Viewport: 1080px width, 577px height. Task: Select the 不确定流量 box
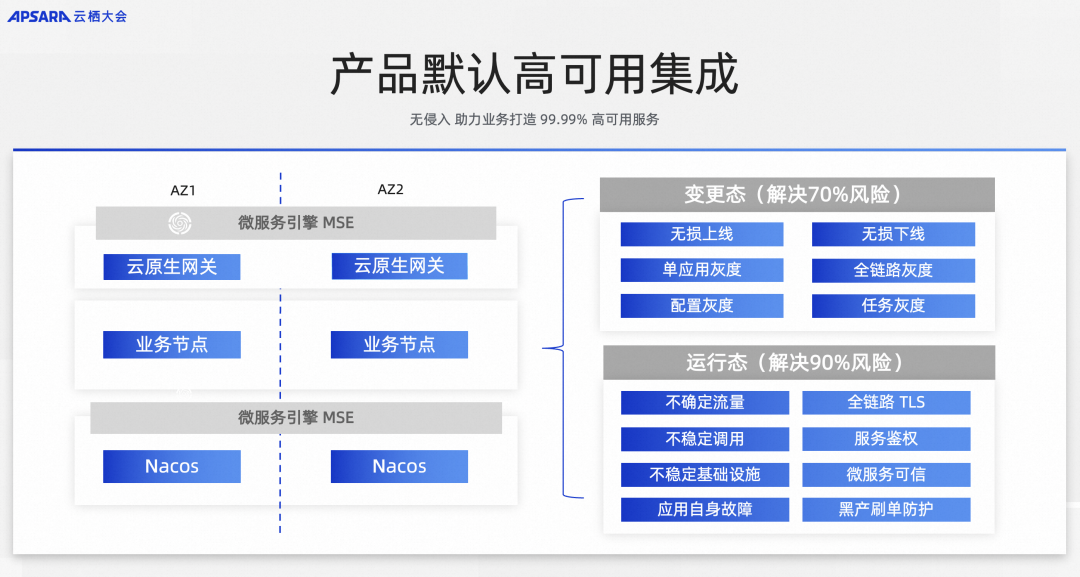pyautogui.click(x=705, y=403)
